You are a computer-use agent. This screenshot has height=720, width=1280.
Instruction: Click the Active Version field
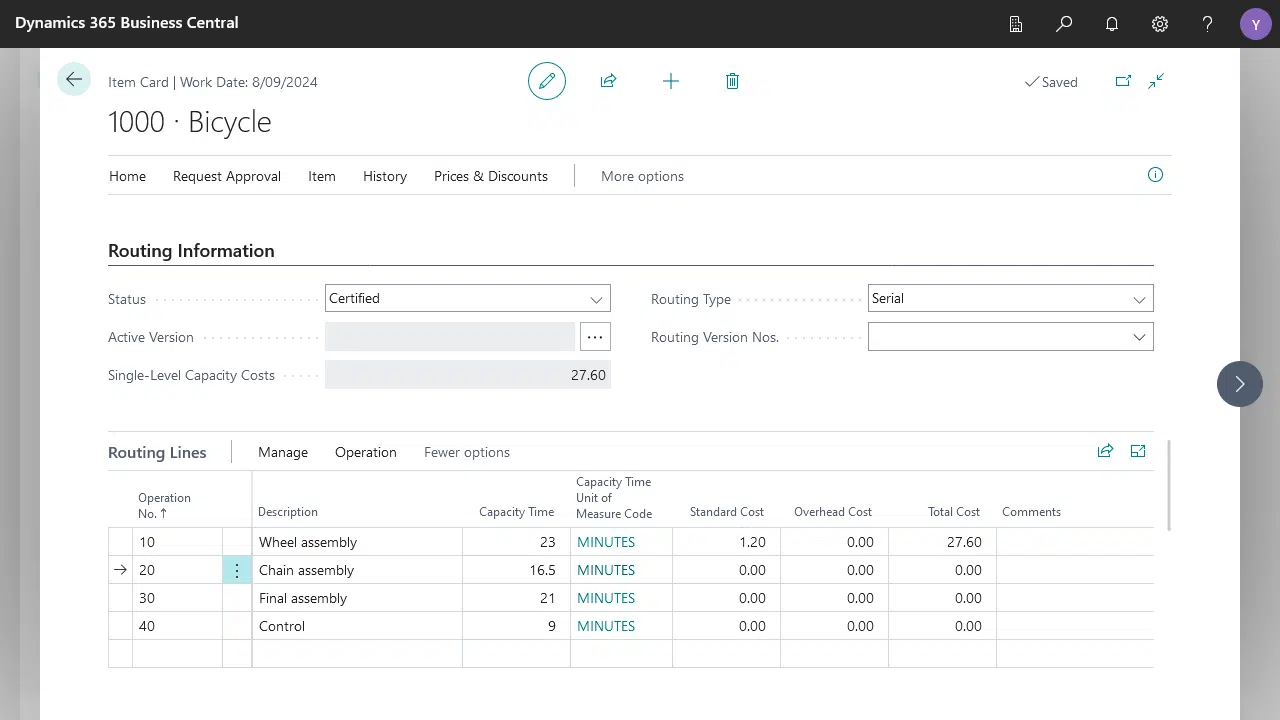coord(450,337)
